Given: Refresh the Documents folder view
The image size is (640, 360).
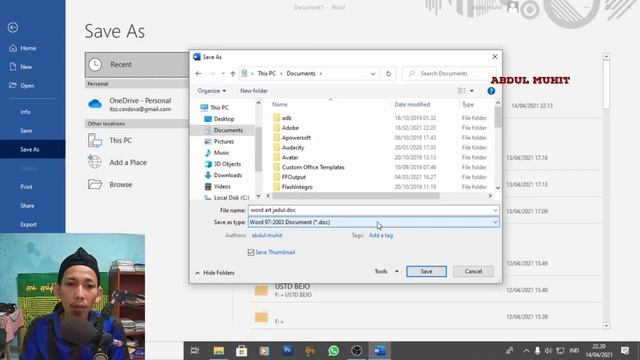Looking at the screenshot, I should tap(388, 74).
